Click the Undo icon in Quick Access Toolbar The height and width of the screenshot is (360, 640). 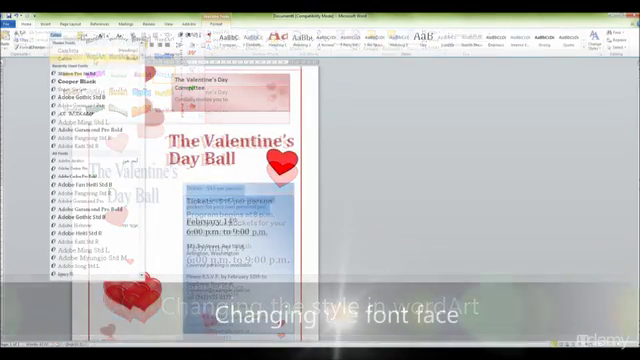click(16, 16)
